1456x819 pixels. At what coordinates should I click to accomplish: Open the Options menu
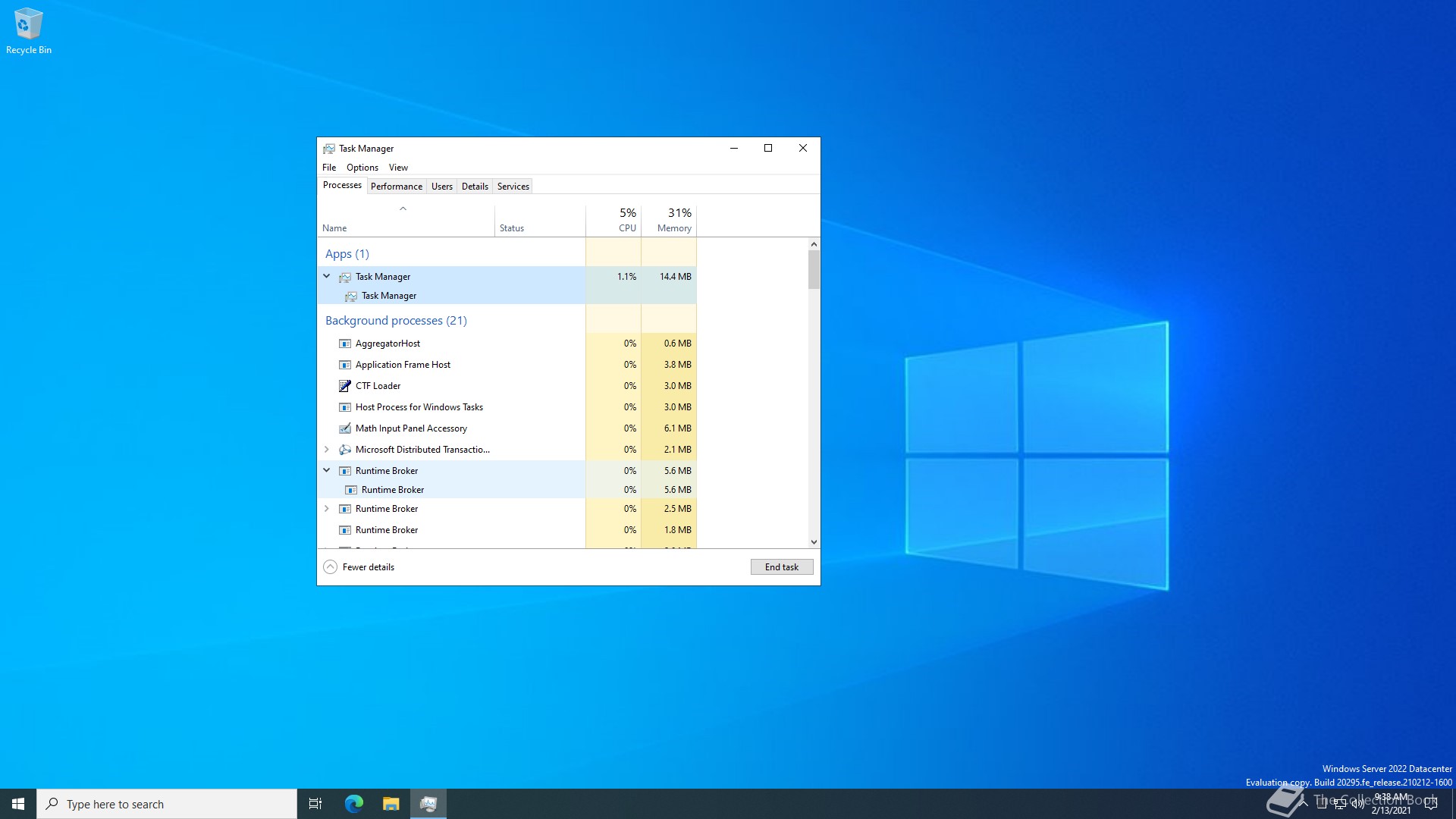click(362, 168)
